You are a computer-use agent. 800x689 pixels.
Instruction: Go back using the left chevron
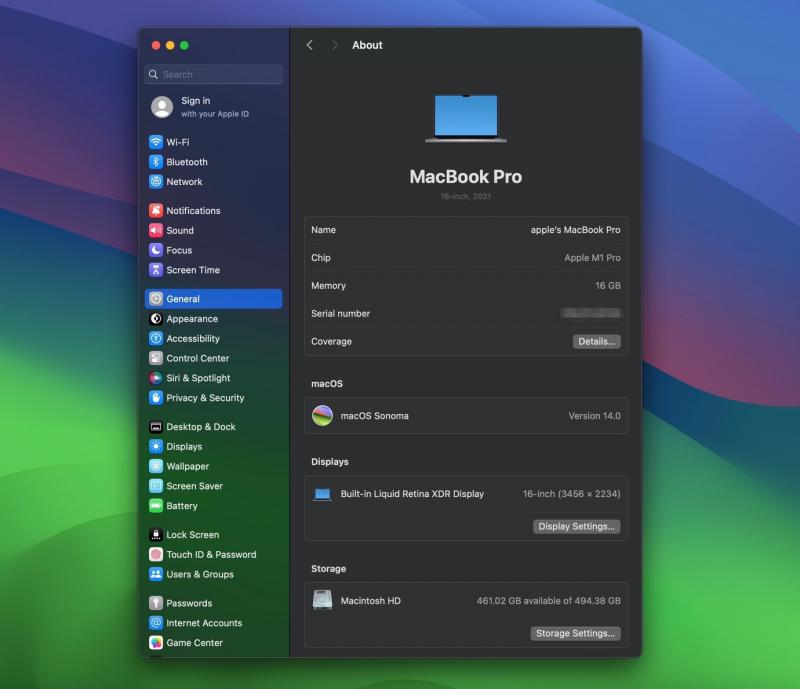point(310,45)
